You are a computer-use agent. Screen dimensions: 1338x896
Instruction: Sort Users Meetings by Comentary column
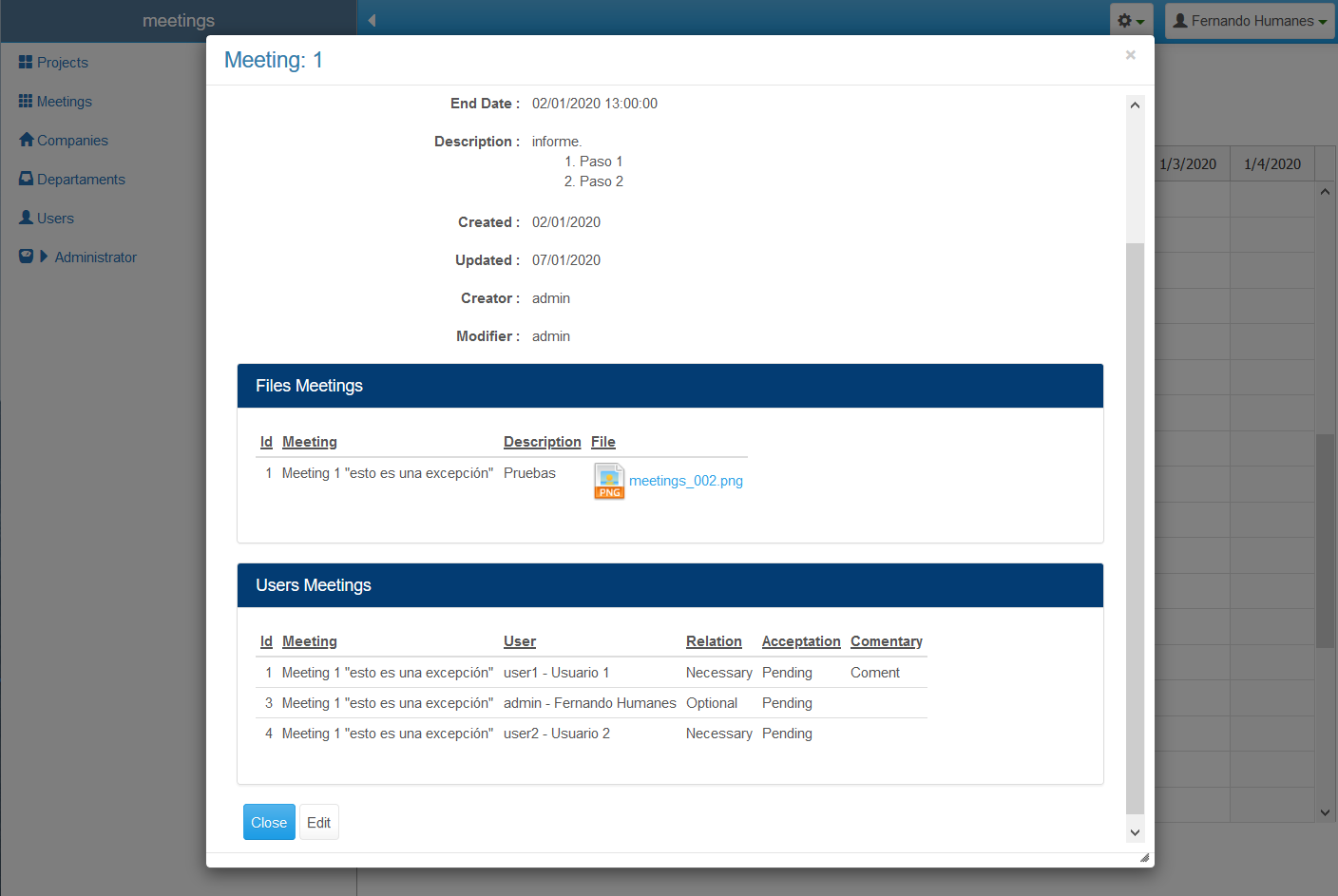pyautogui.click(x=887, y=641)
